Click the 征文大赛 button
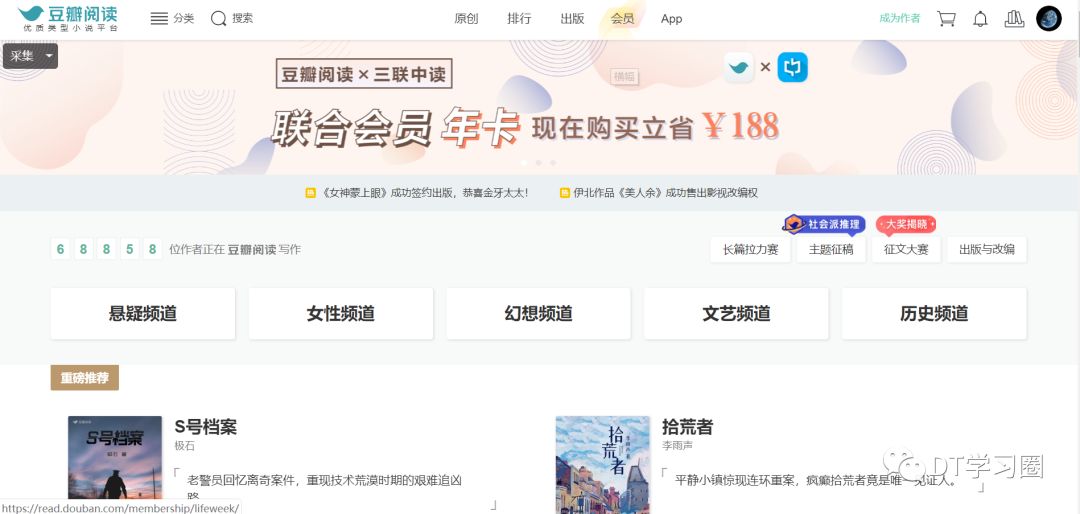This screenshot has height=514, width=1080. pos(906,249)
